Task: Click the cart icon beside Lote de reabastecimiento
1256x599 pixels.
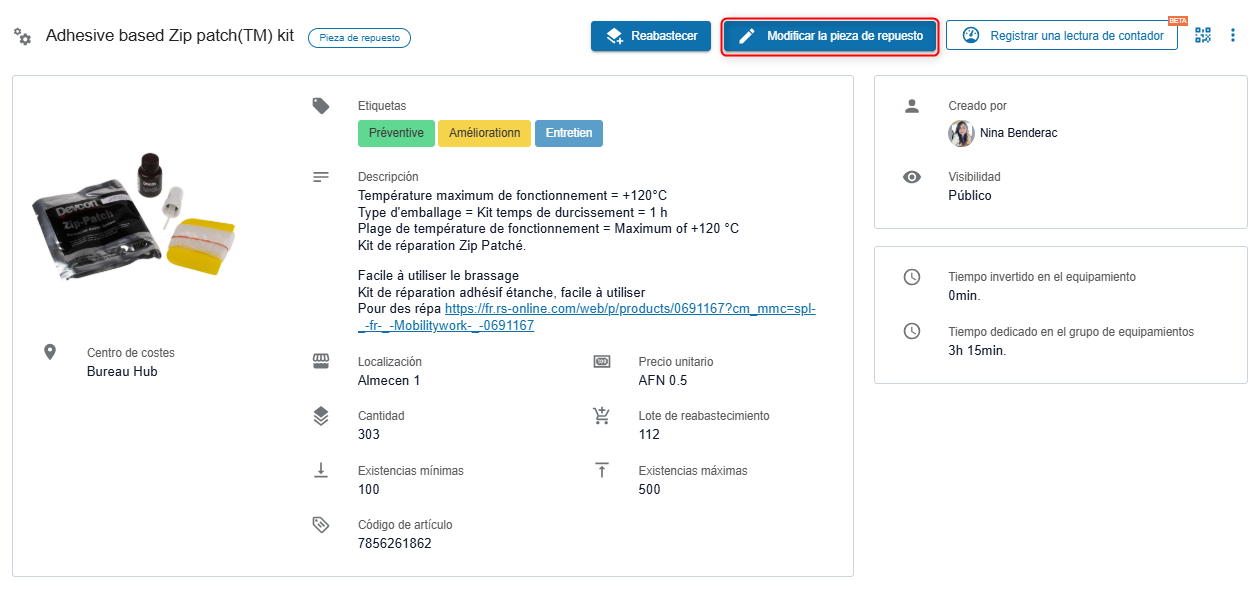Action: pyautogui.click(x=602, y=416)
